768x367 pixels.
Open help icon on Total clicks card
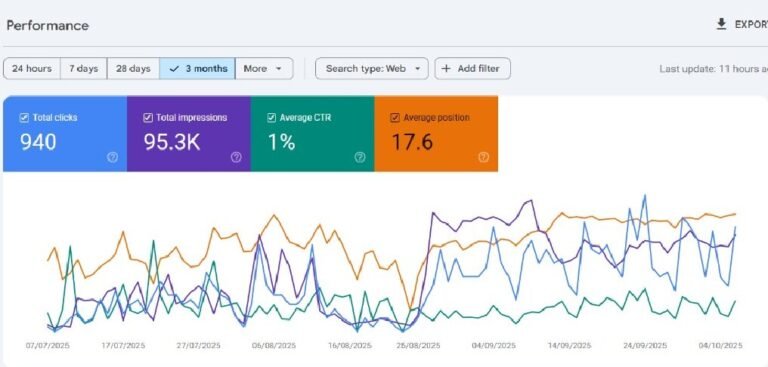(x=112, y=157)
